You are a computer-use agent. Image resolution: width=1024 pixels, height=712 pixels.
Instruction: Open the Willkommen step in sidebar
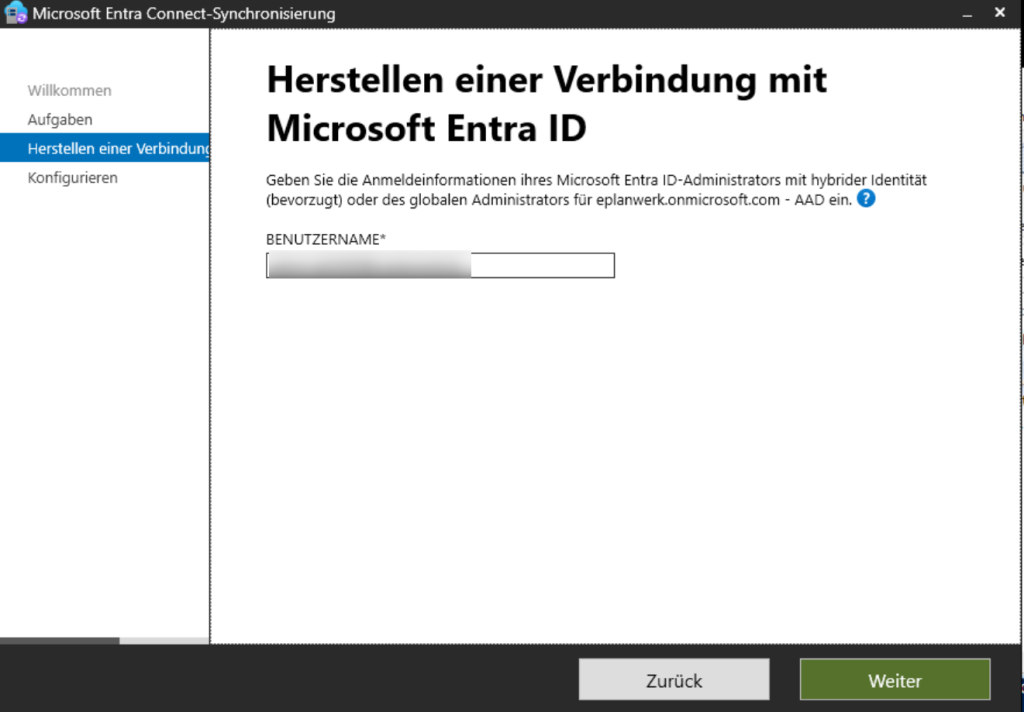coord(69,90)
